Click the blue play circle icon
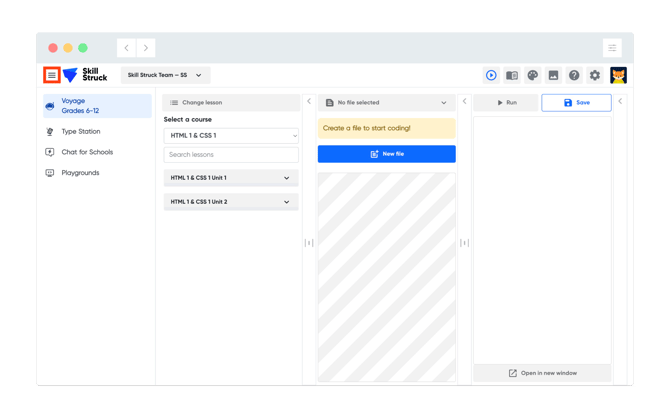 (x=491, y=76)
